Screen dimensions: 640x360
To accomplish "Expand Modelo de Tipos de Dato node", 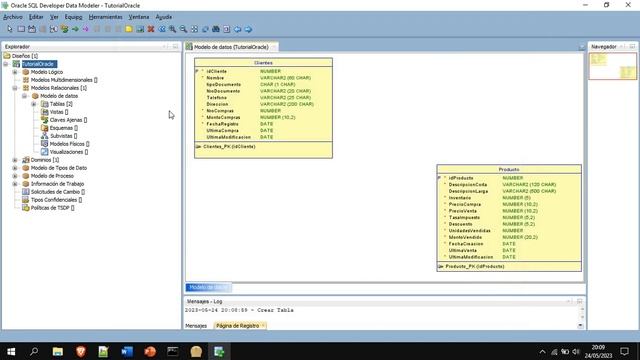I will coord(15,168).
